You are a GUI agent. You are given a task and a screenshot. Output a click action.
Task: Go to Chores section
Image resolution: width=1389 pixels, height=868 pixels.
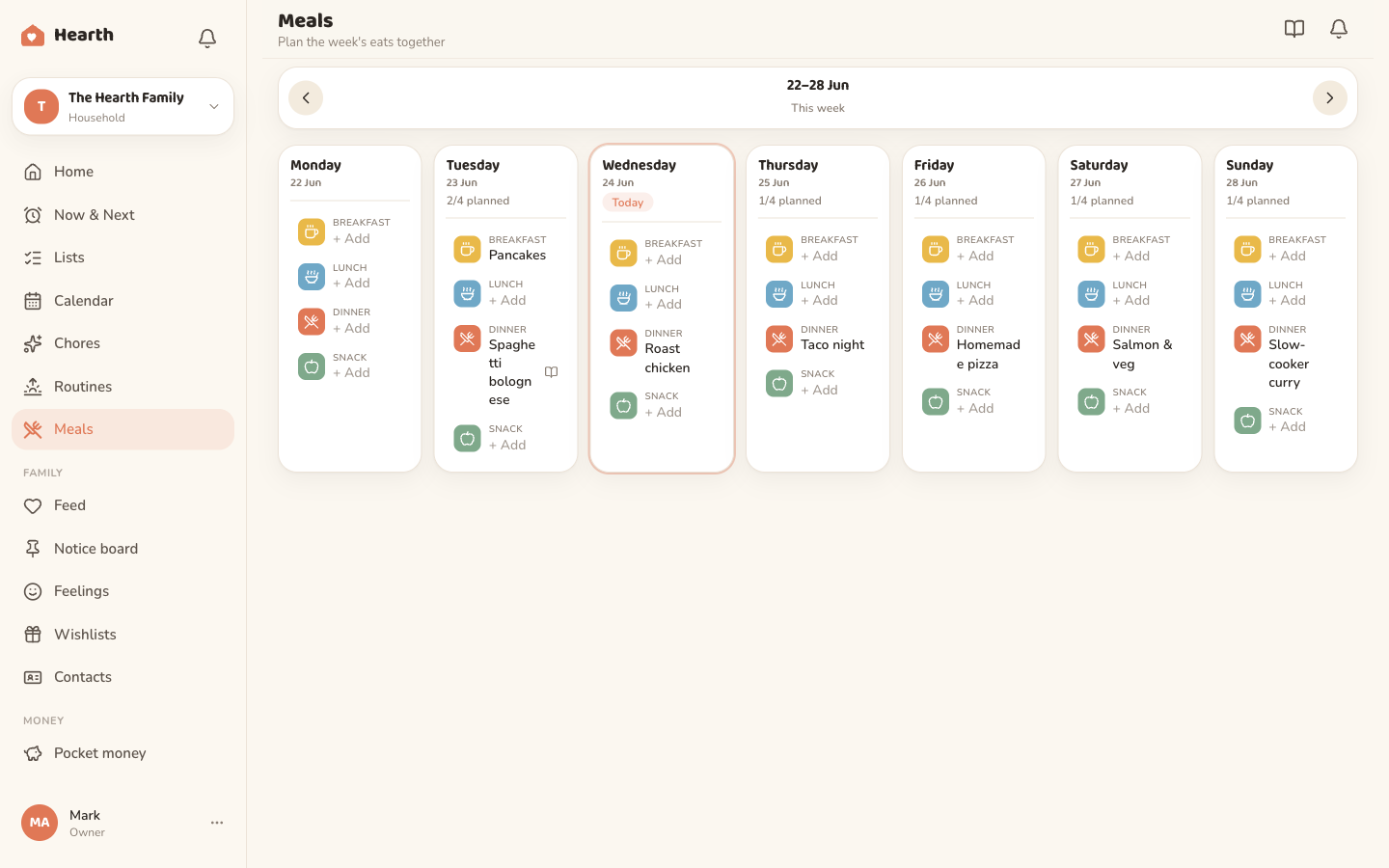tap(123, 343)
